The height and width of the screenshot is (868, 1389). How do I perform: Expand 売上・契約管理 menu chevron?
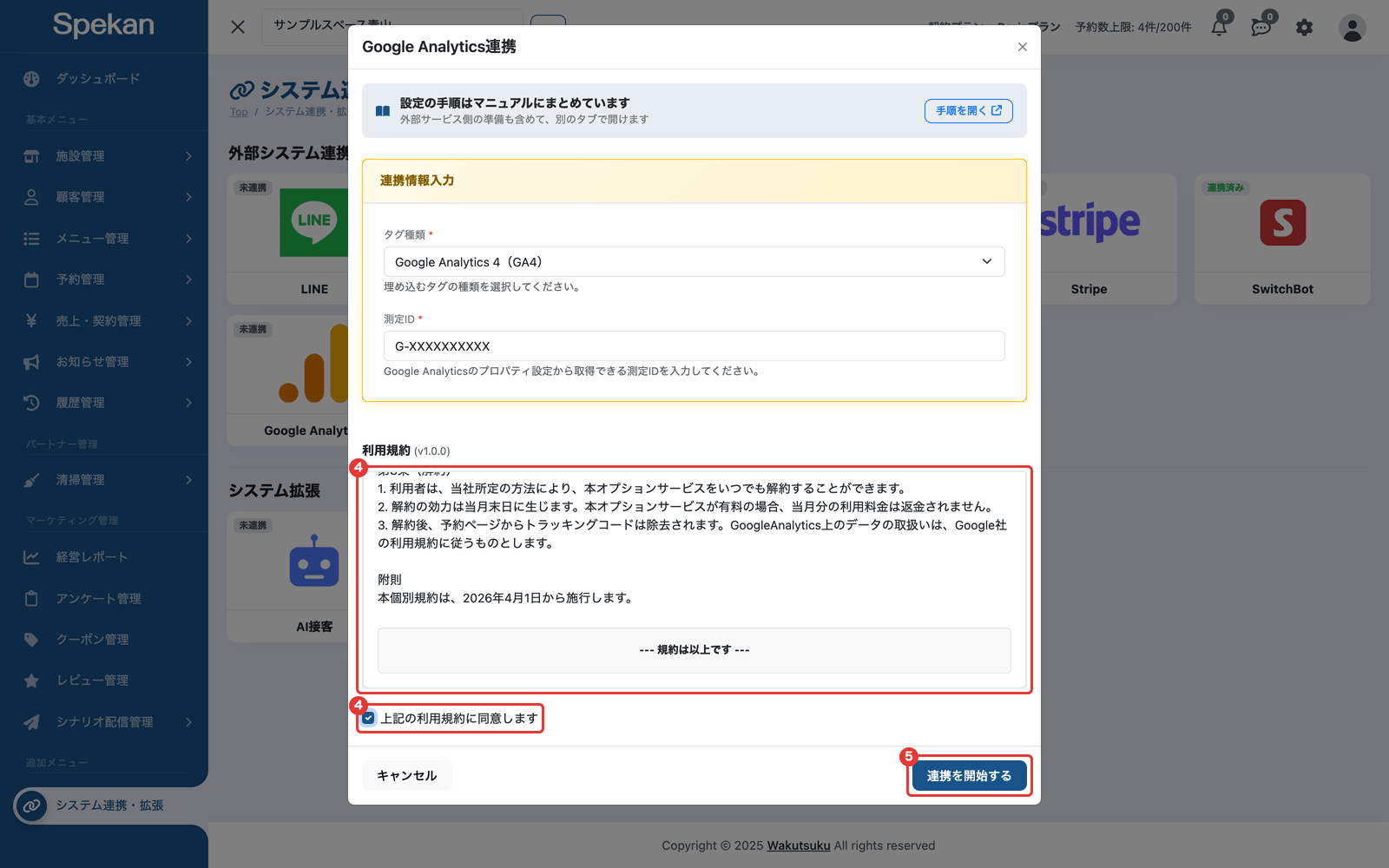188,321
